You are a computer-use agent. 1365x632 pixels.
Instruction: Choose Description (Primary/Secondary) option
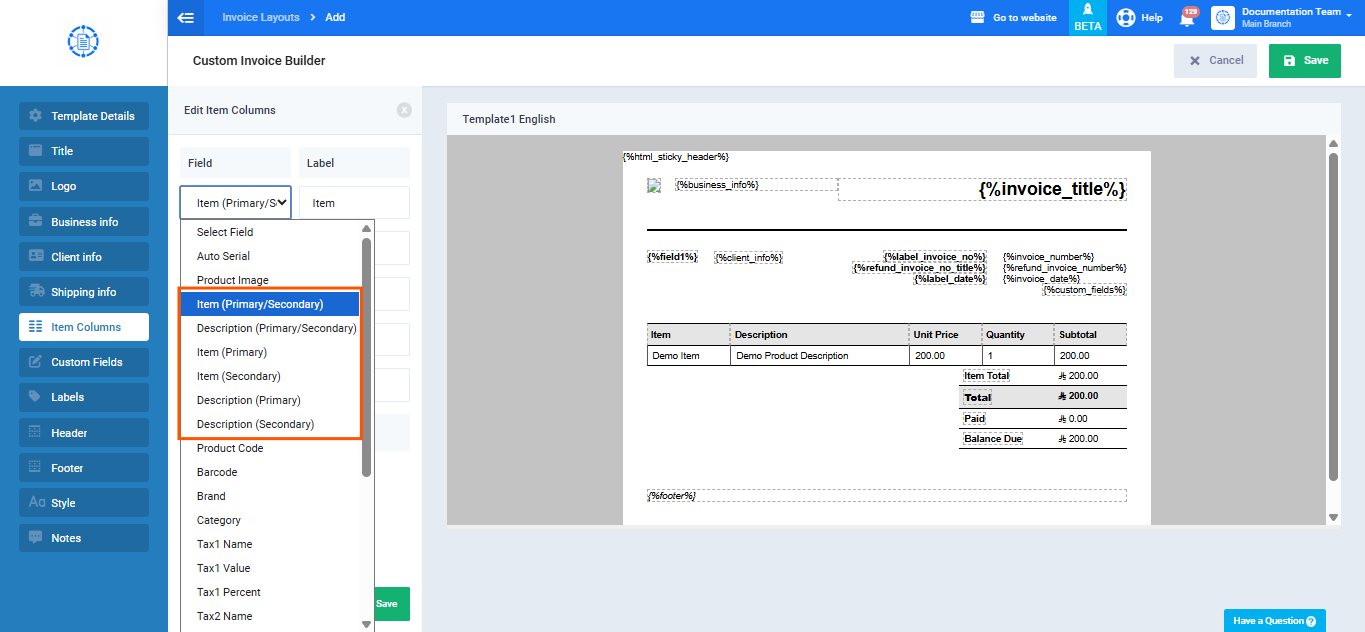point(270,328)
